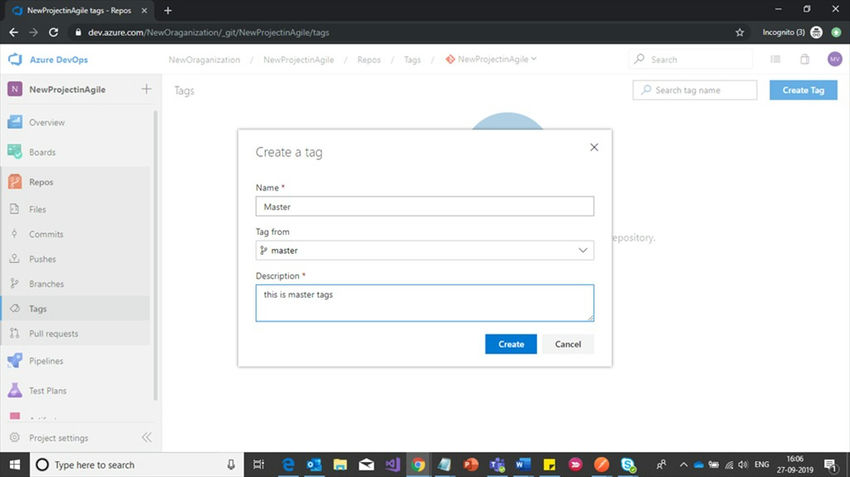Open the Repos breadcrumb link

click(369, 60)
